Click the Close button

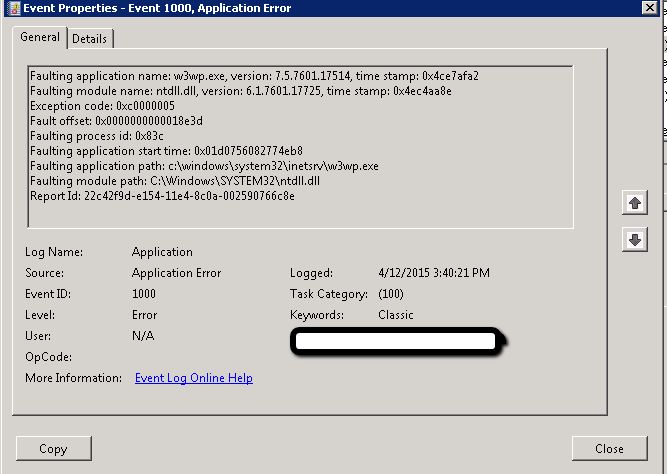610,448
